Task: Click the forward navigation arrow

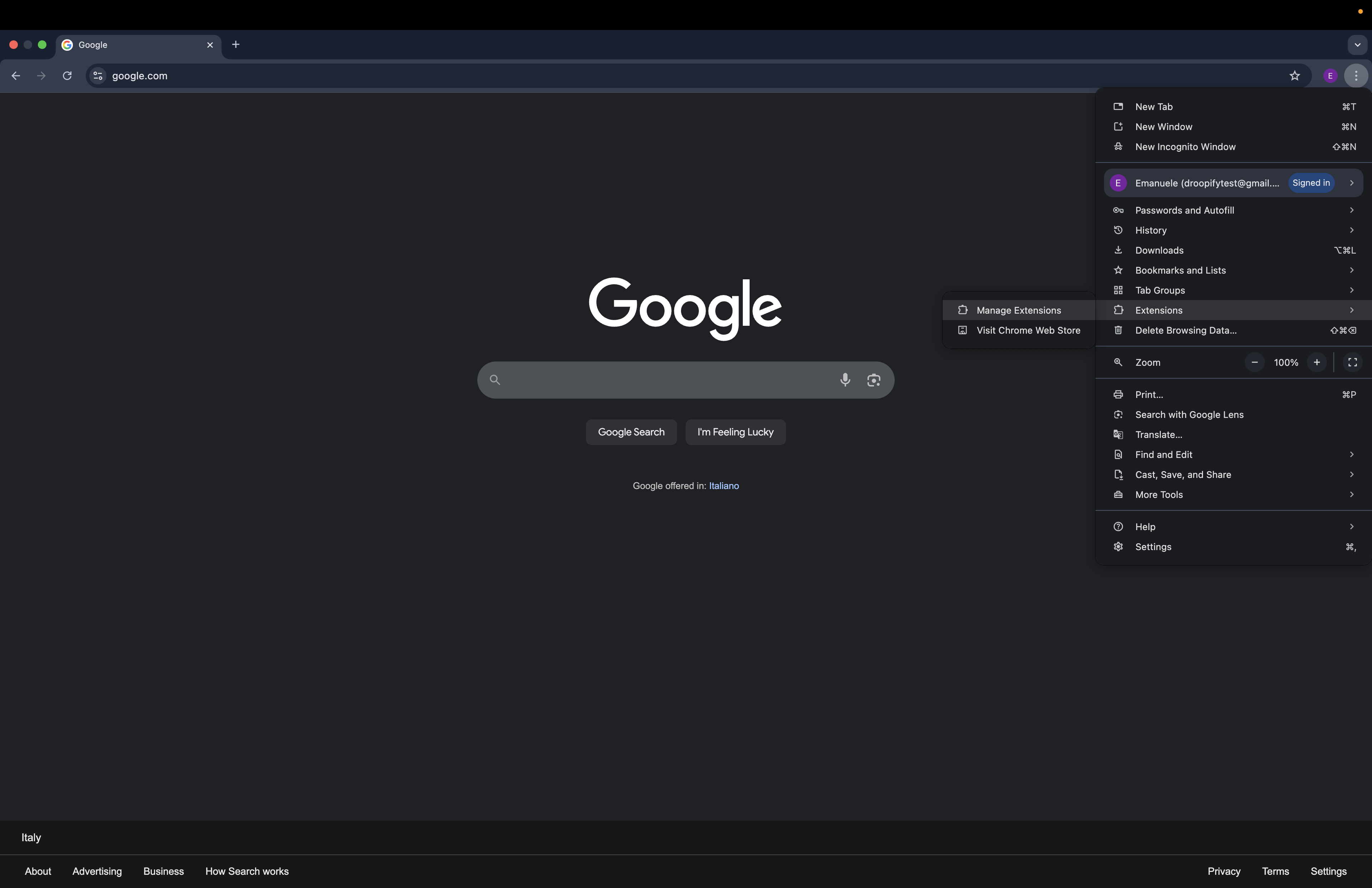Action: click(x=41, y=75)
